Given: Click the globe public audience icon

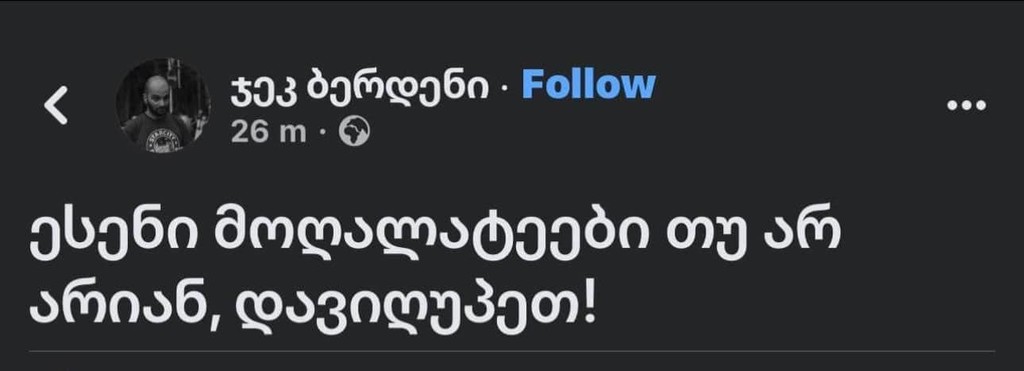Looking at the screenshot, I should [x=354, y=133].
